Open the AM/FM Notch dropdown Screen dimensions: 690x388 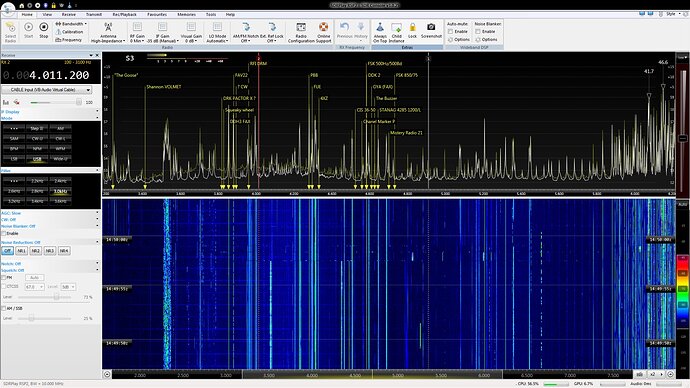(x=246, y=33)
